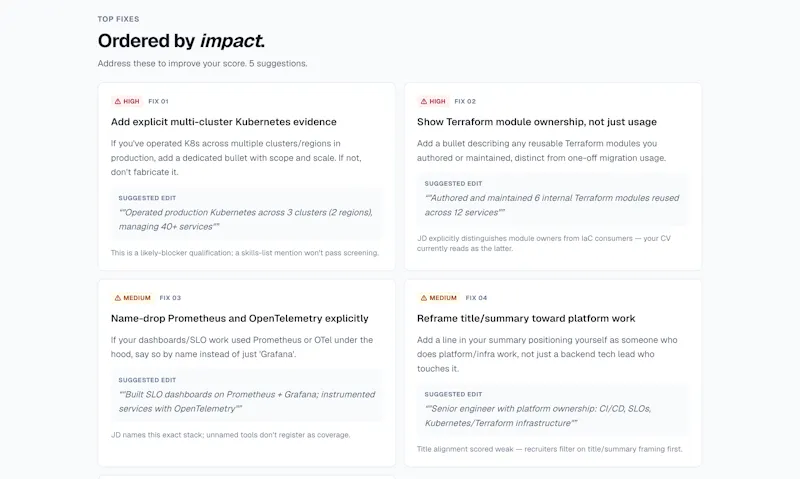
Task: Click the title alignment scored weak note
Action: click(x=549, y=449)
